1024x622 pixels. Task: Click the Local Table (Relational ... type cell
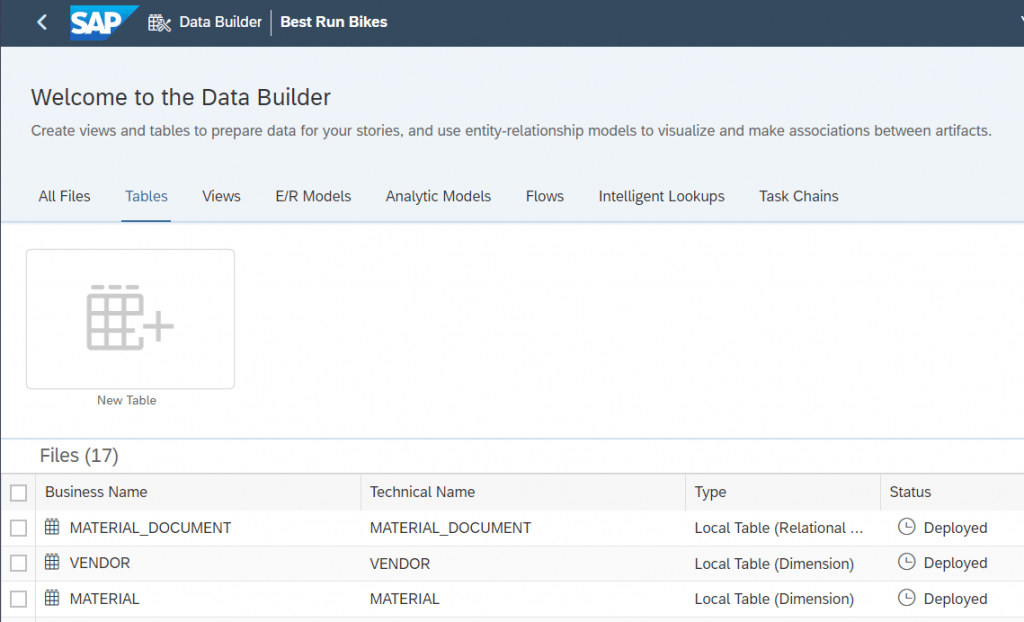778,528
